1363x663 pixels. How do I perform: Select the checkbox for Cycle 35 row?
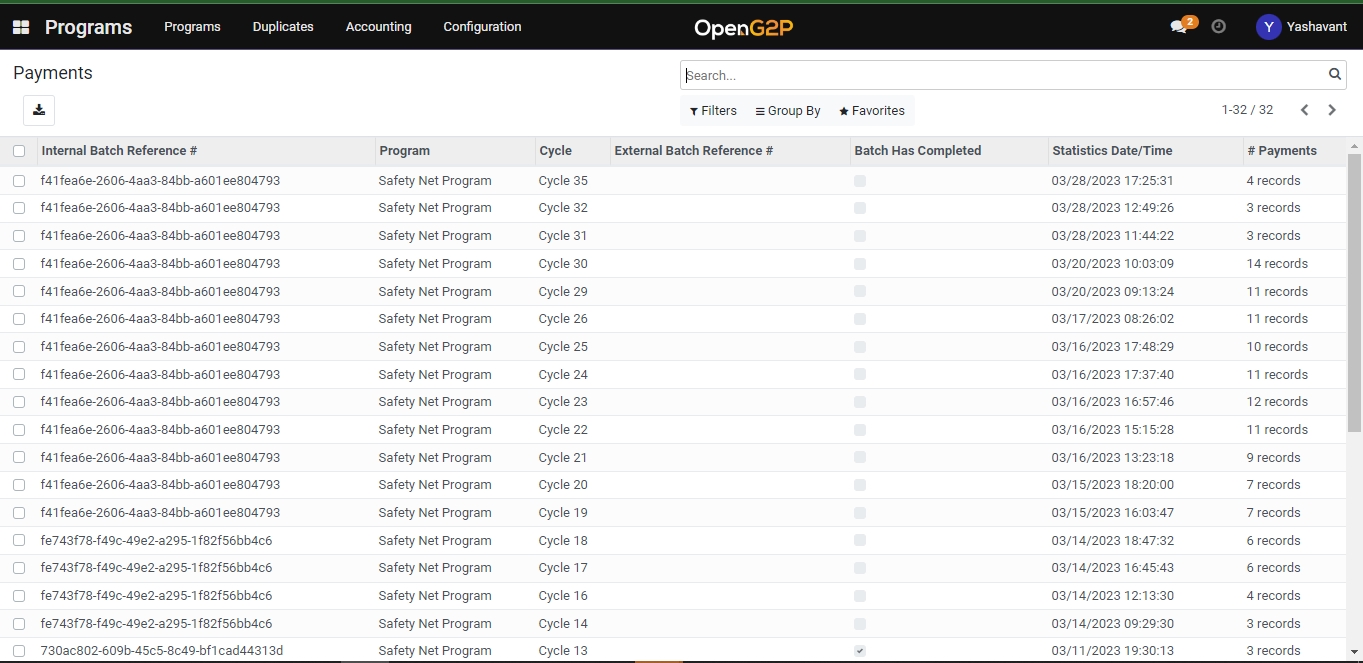19,181
